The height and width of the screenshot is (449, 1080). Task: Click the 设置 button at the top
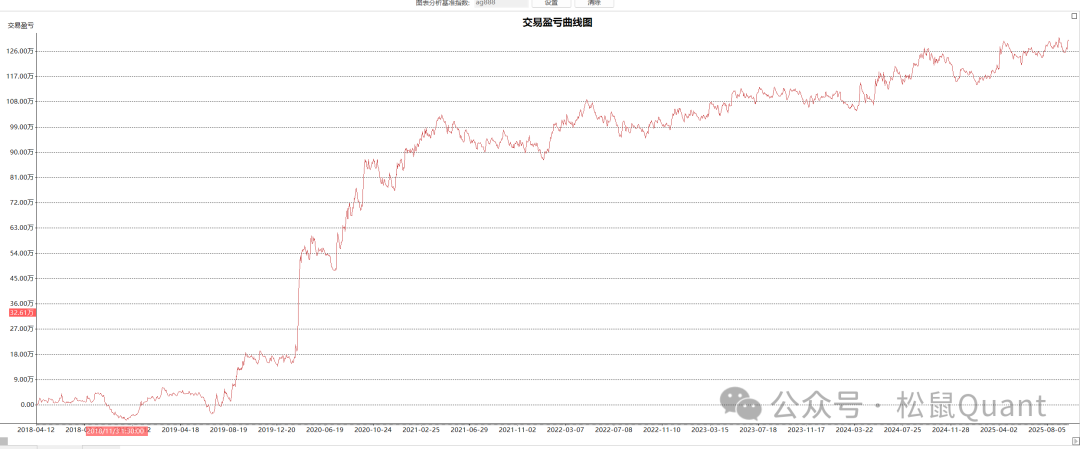click(551, 3)
